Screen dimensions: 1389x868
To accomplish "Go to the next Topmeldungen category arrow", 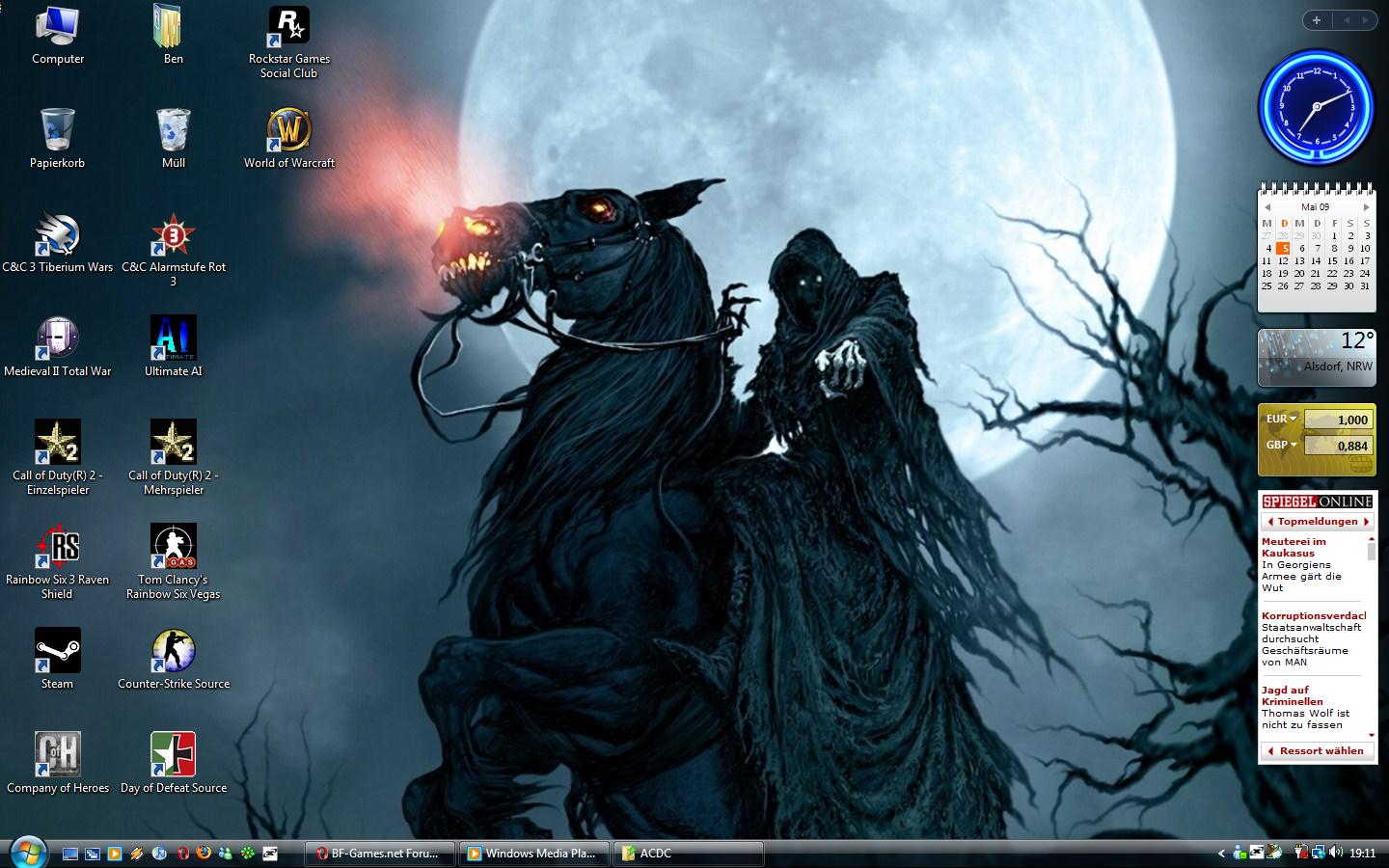I will pyautogui.click(x=1366, y=522).
